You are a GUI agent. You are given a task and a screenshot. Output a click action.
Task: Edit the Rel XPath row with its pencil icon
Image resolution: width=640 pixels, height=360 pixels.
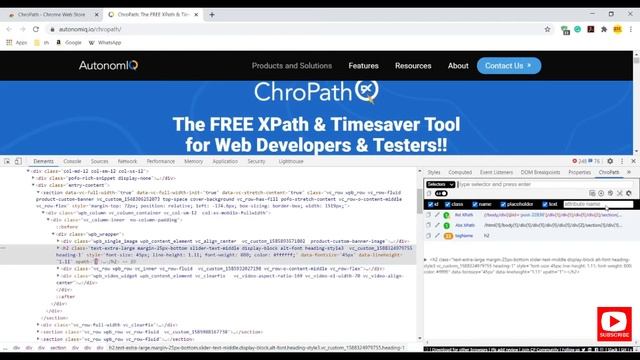point(437,215)
